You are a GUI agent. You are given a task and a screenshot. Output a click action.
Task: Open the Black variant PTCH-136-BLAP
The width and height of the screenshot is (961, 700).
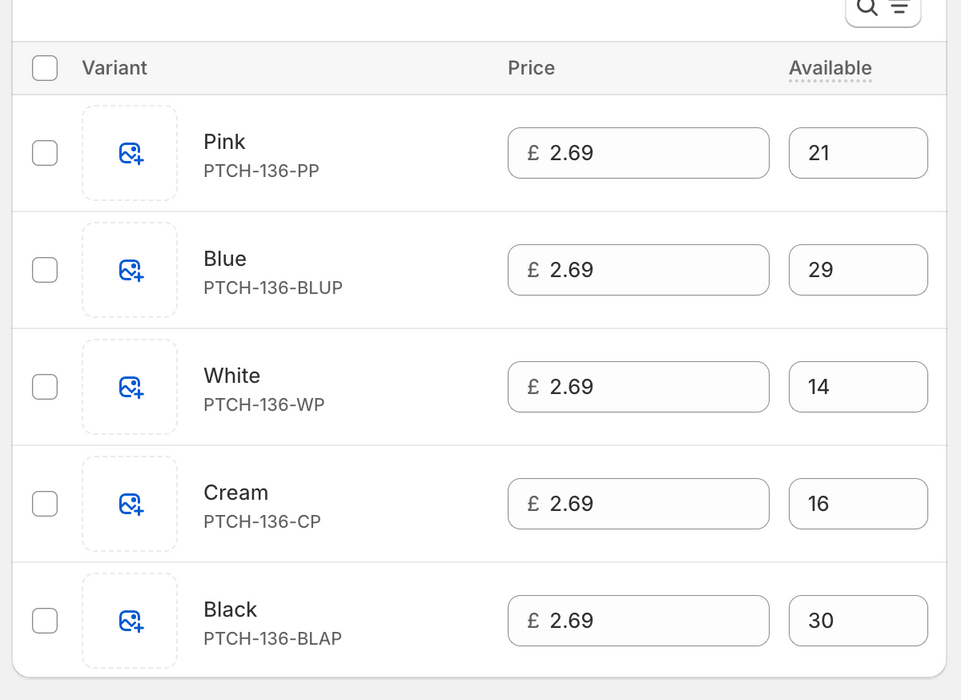coord(272,623)
